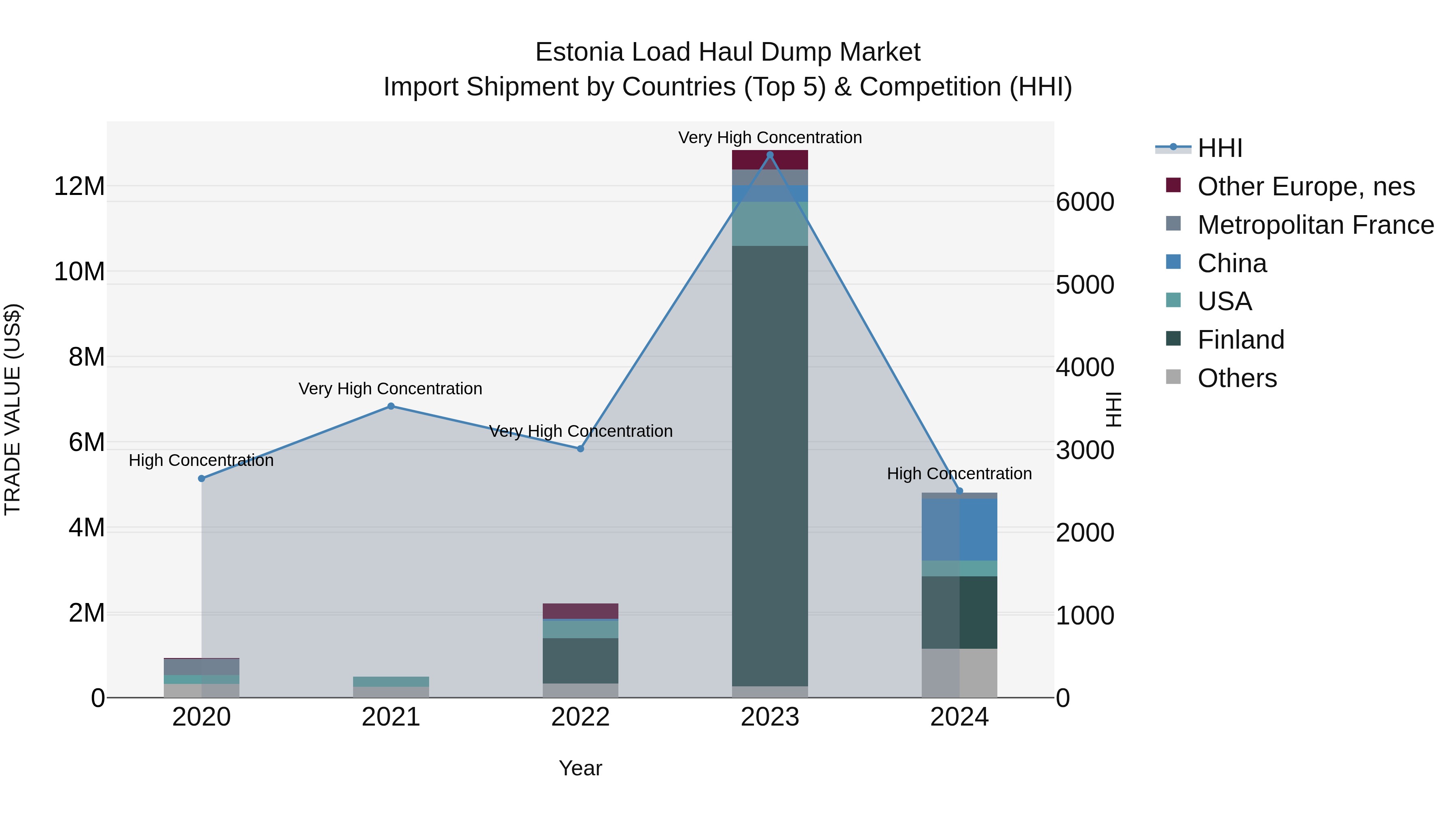Click the HHI line marker icon in legend
This screenshot has width=1456, height=819.
(1173, 147)
